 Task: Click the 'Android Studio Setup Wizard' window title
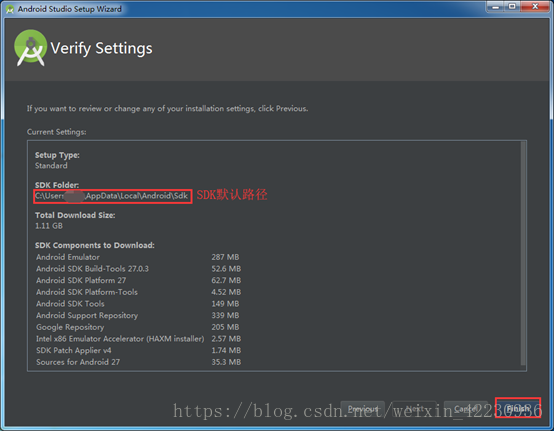pyautogui.click(x=70, y=9)
